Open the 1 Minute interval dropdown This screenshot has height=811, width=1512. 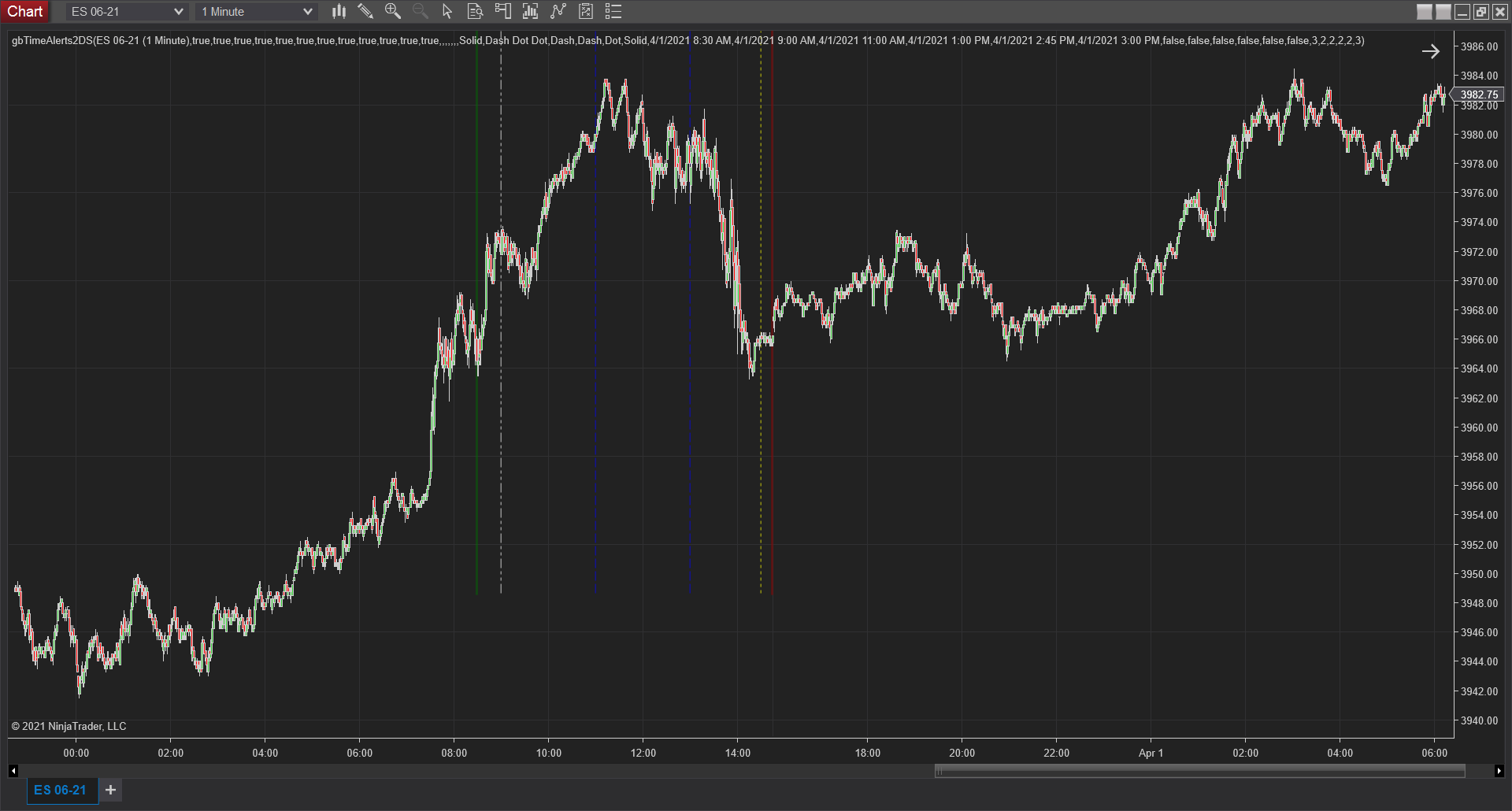pyautogui.click(x=257, y=12)
